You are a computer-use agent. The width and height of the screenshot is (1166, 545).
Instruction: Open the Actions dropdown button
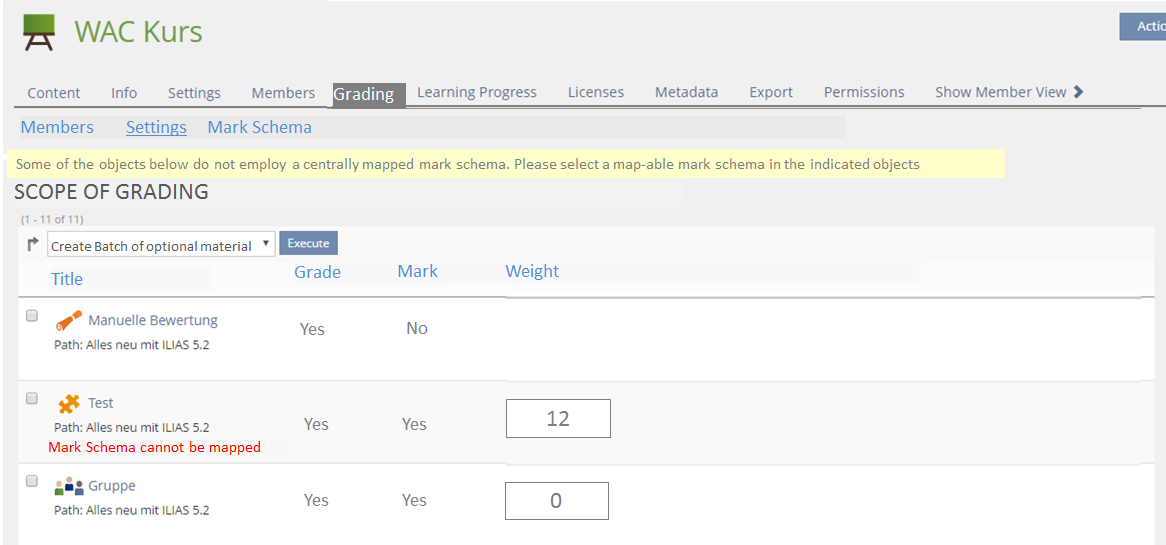[x=1145, y=27]
